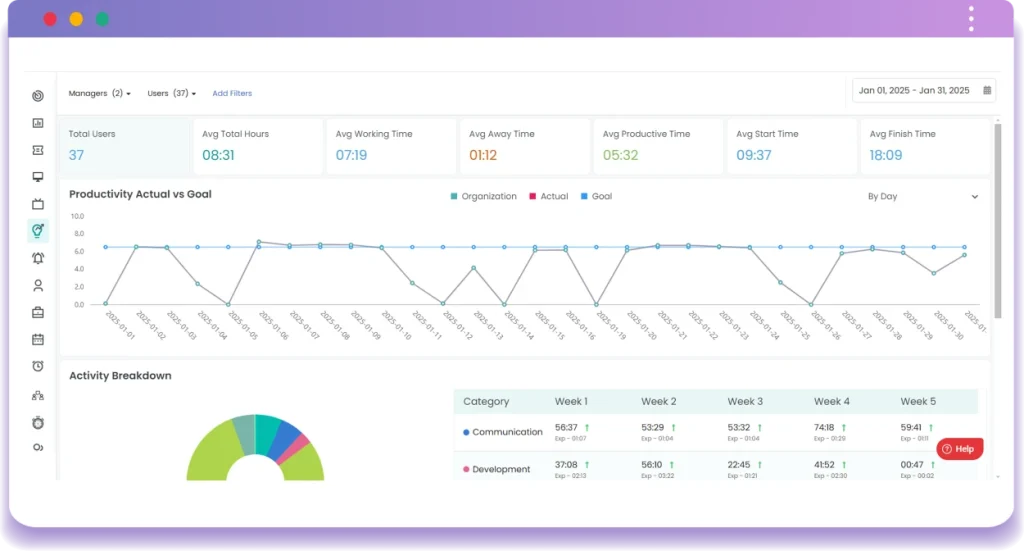Click the Week 3 Communication value 53:32

[739, 428]
